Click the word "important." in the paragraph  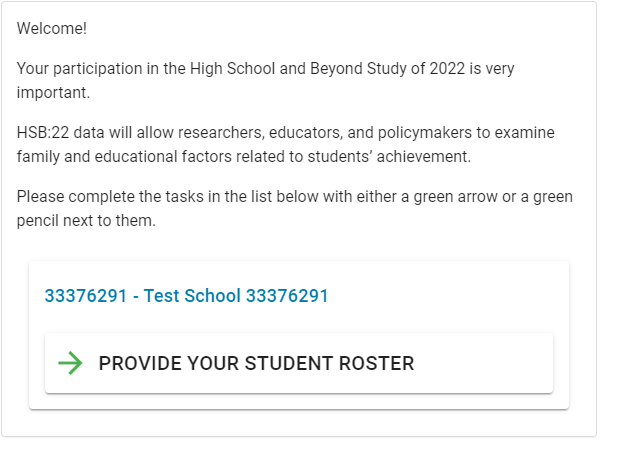click(x=53, y=93)
